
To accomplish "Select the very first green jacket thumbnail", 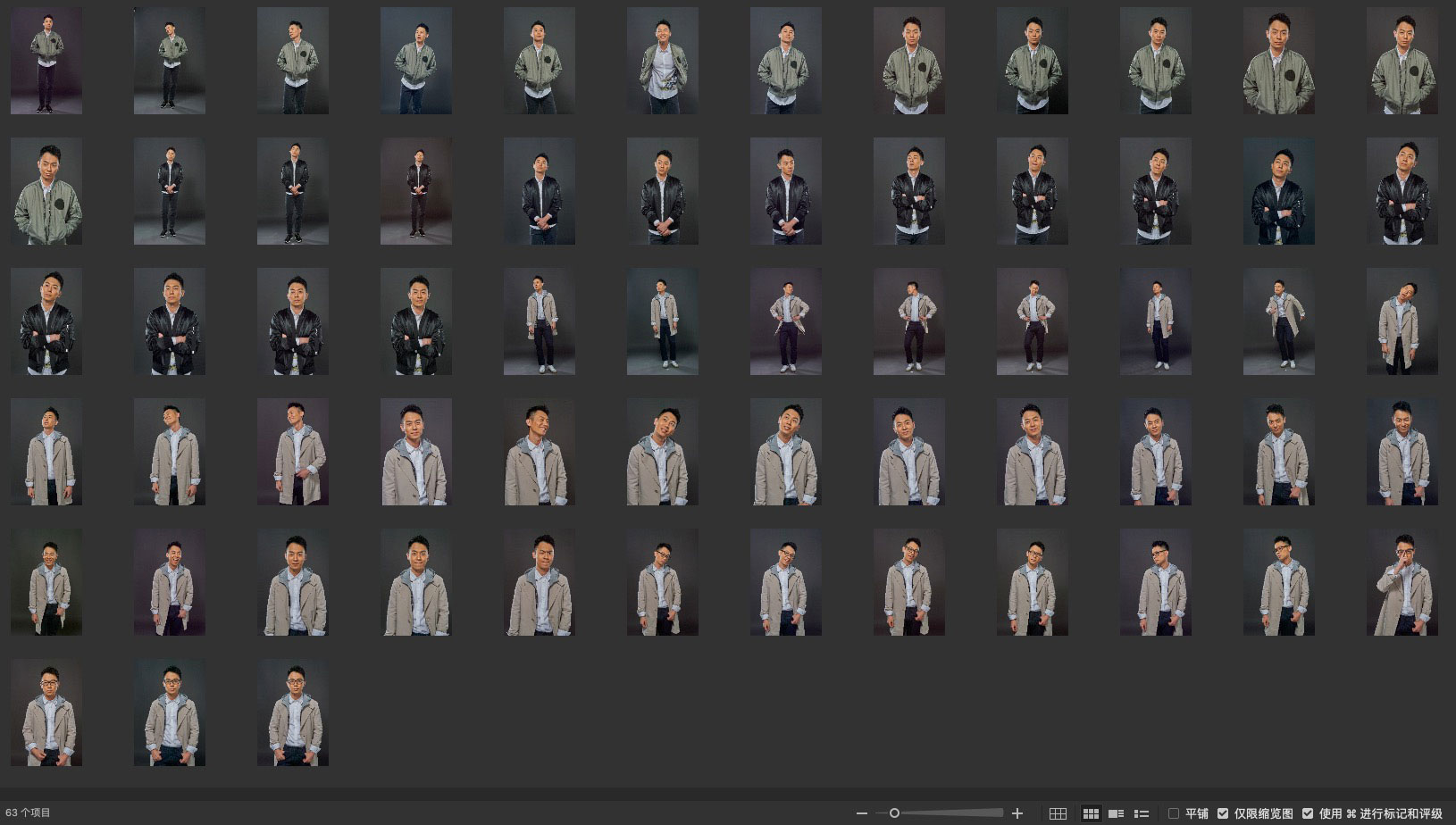I will coord(46,61).
